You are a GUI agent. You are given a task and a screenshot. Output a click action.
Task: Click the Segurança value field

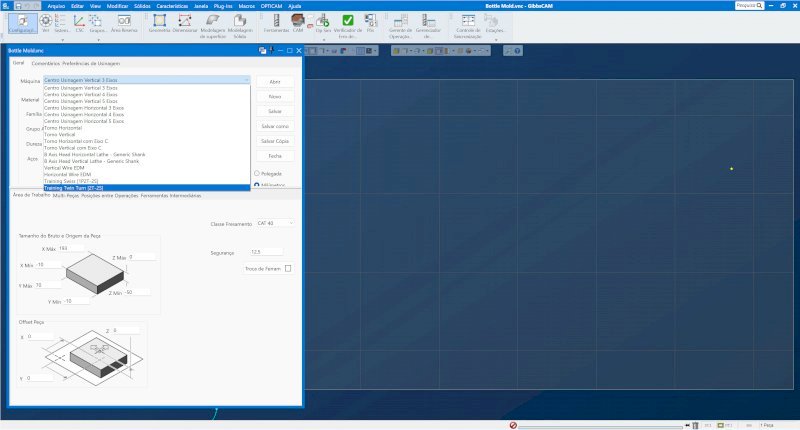[x=266, y=251]
